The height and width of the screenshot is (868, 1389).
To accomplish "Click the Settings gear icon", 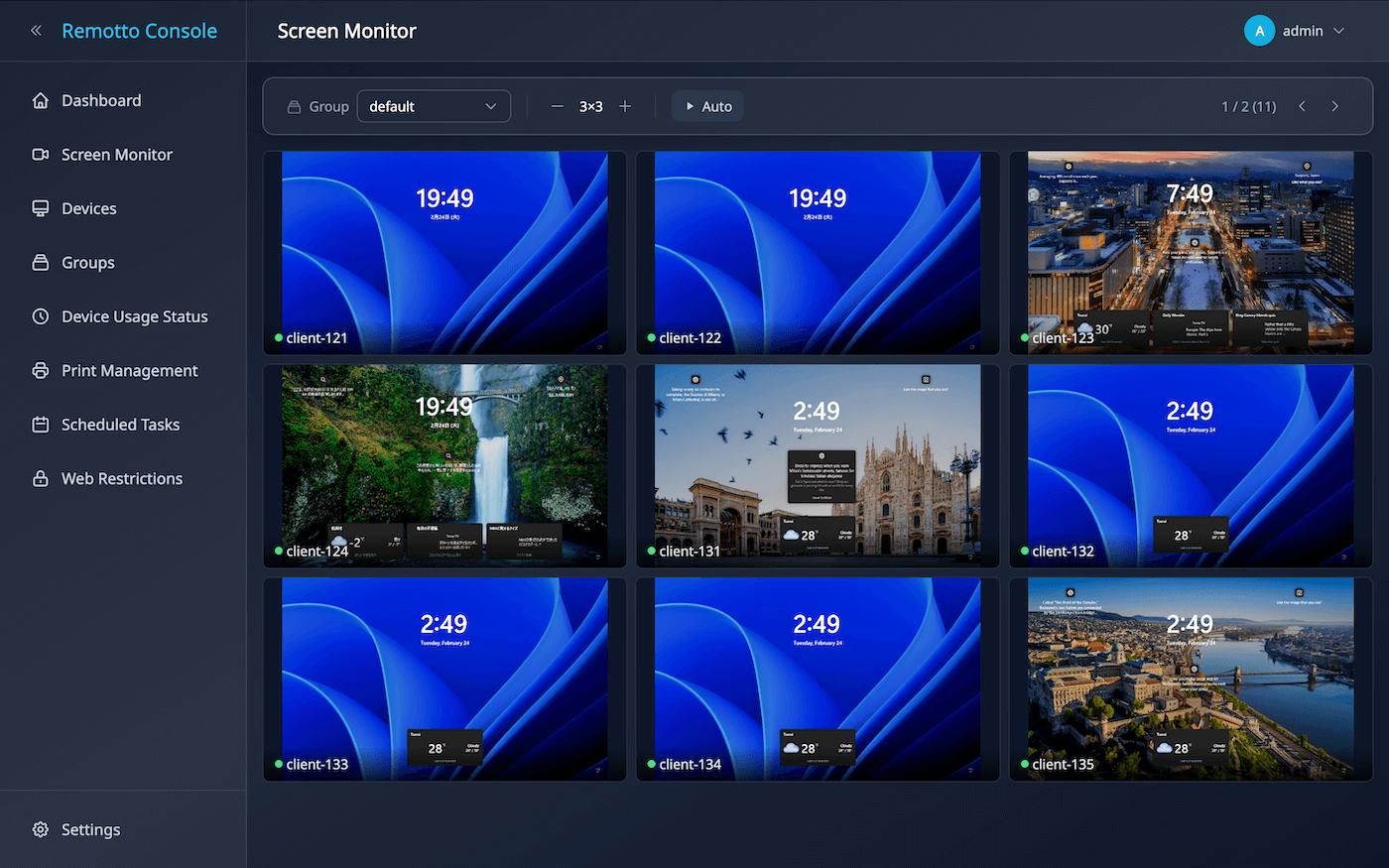I will 41,829.
